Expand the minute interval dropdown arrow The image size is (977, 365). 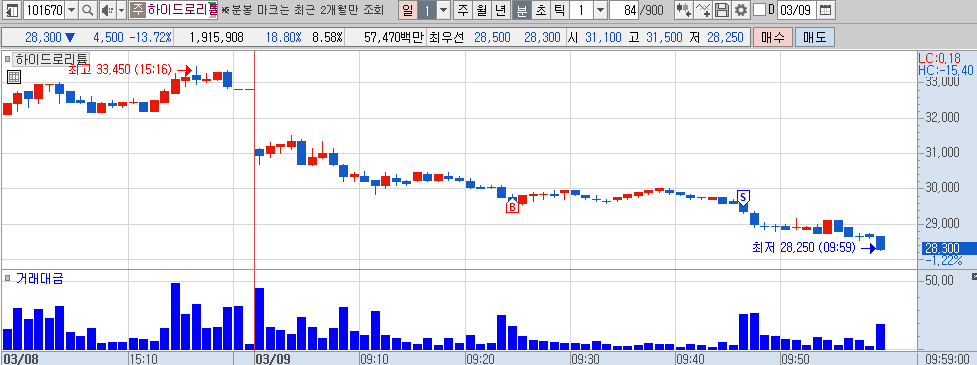point(599,10)
